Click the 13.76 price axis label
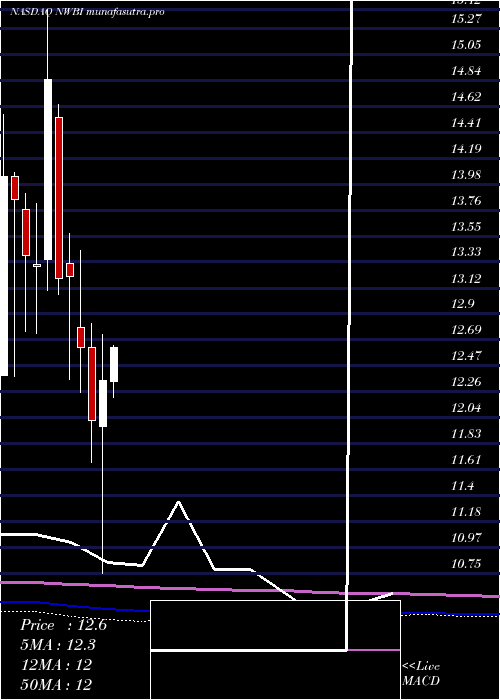Screen dimensions: 500x700 [x=466, y=200]
